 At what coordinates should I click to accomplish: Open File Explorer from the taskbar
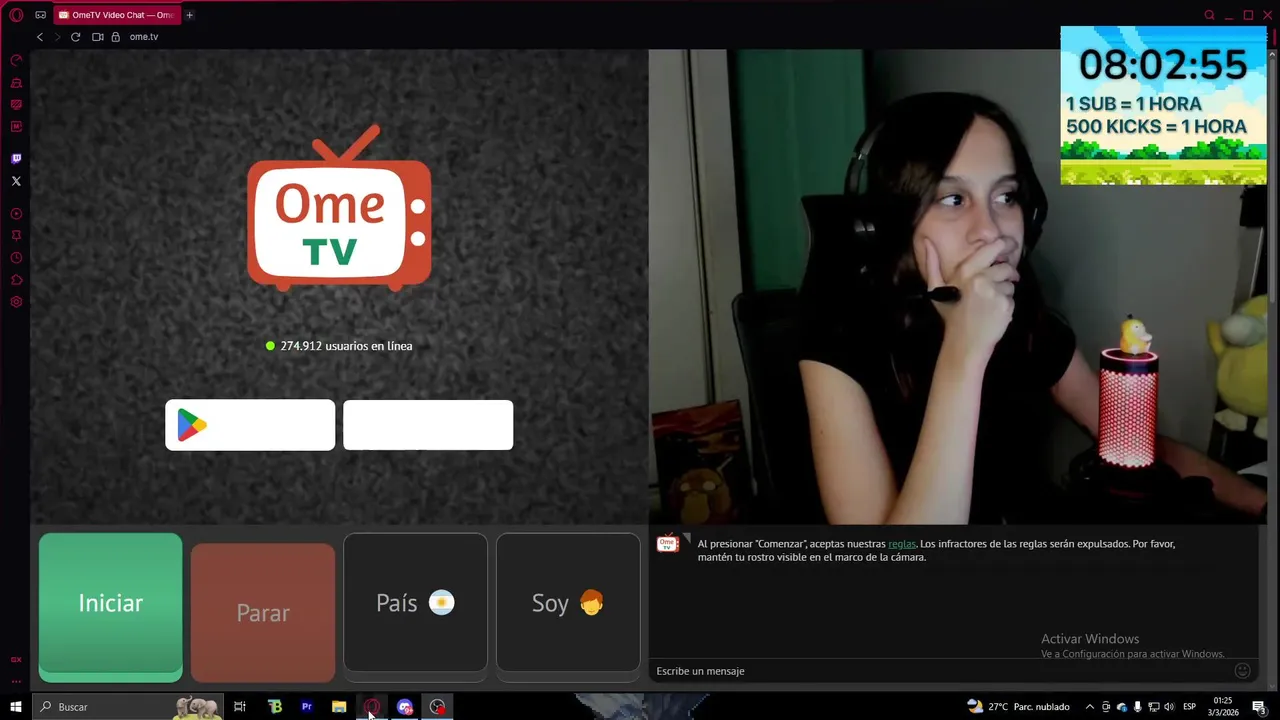339,707
